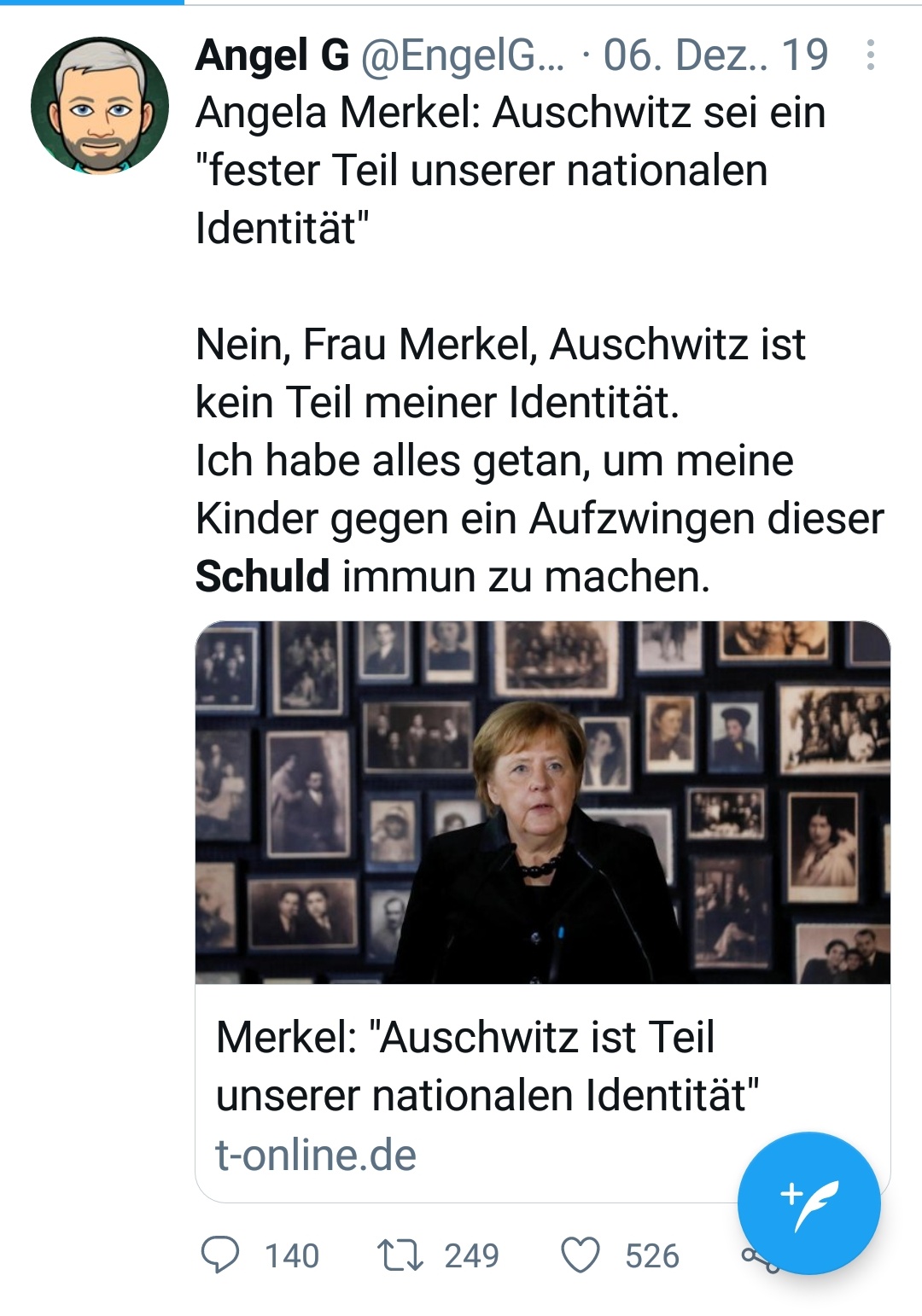The image size is (922, 1316).
Task: Open the card headline "Auschwitz ist Teil unserer nationalen Identität"
Action: point(487,1066)
